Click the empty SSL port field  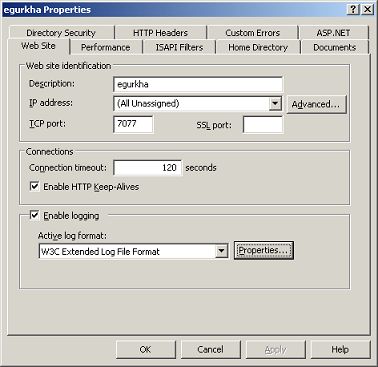263,124
